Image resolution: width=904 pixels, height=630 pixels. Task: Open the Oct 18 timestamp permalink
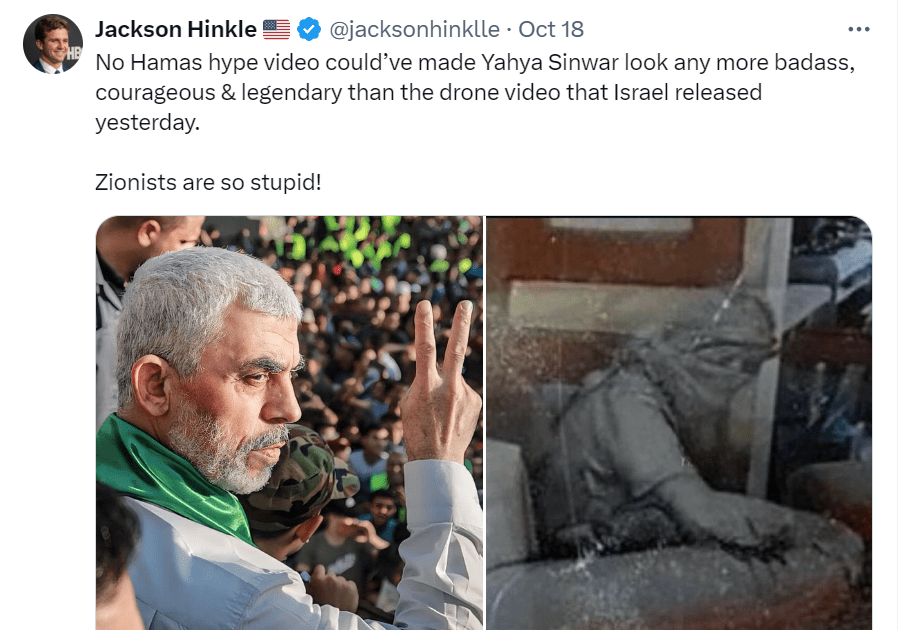551,29
